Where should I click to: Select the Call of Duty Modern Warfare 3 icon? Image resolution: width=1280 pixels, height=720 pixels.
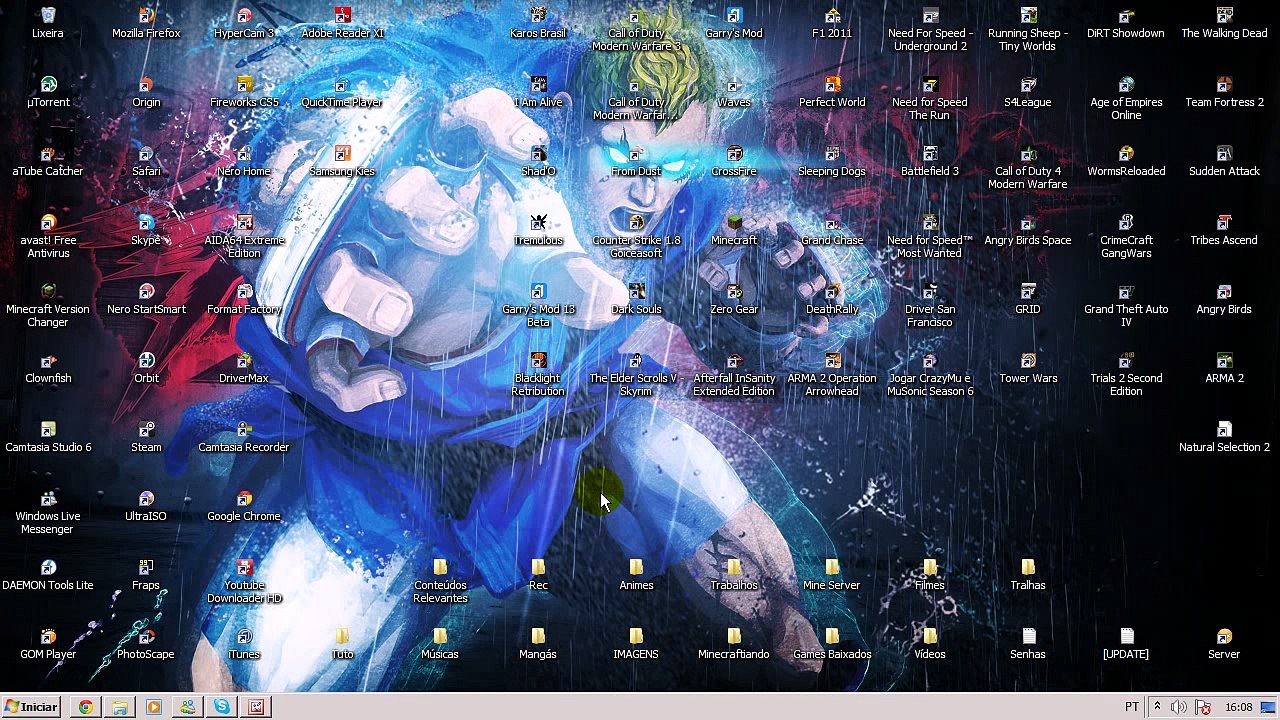[636, 29]
